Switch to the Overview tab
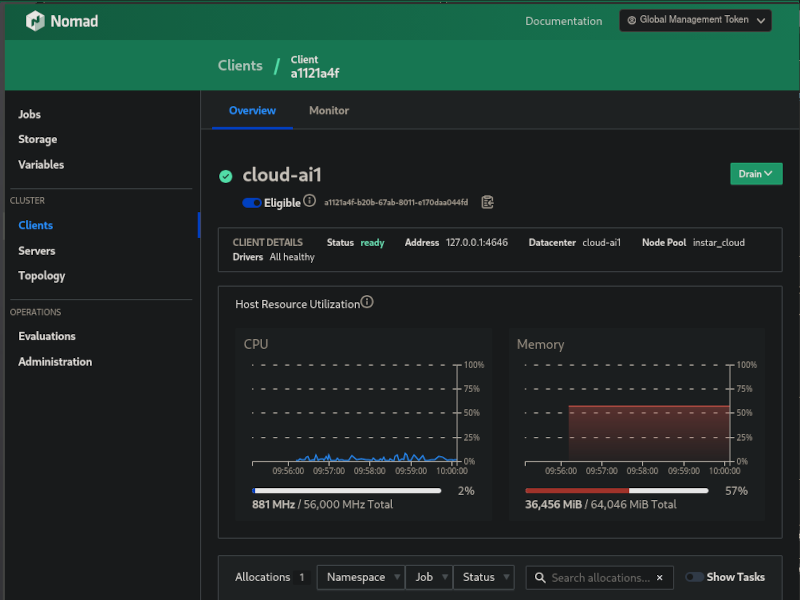Screen dimensions: 800x600 pyautogui.click(x=252, y=111)
